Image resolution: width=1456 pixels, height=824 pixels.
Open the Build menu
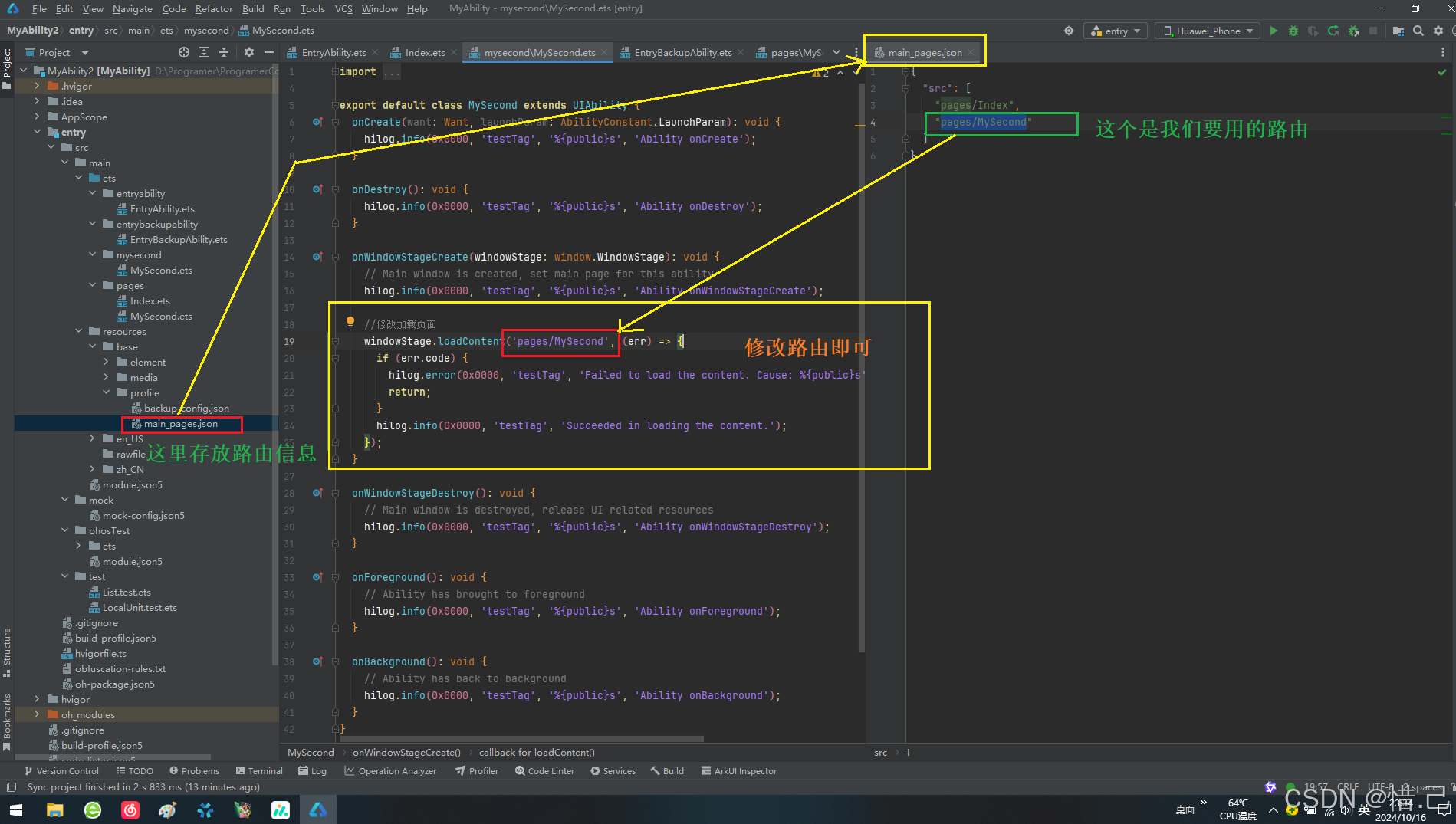(x=253, y=8)
